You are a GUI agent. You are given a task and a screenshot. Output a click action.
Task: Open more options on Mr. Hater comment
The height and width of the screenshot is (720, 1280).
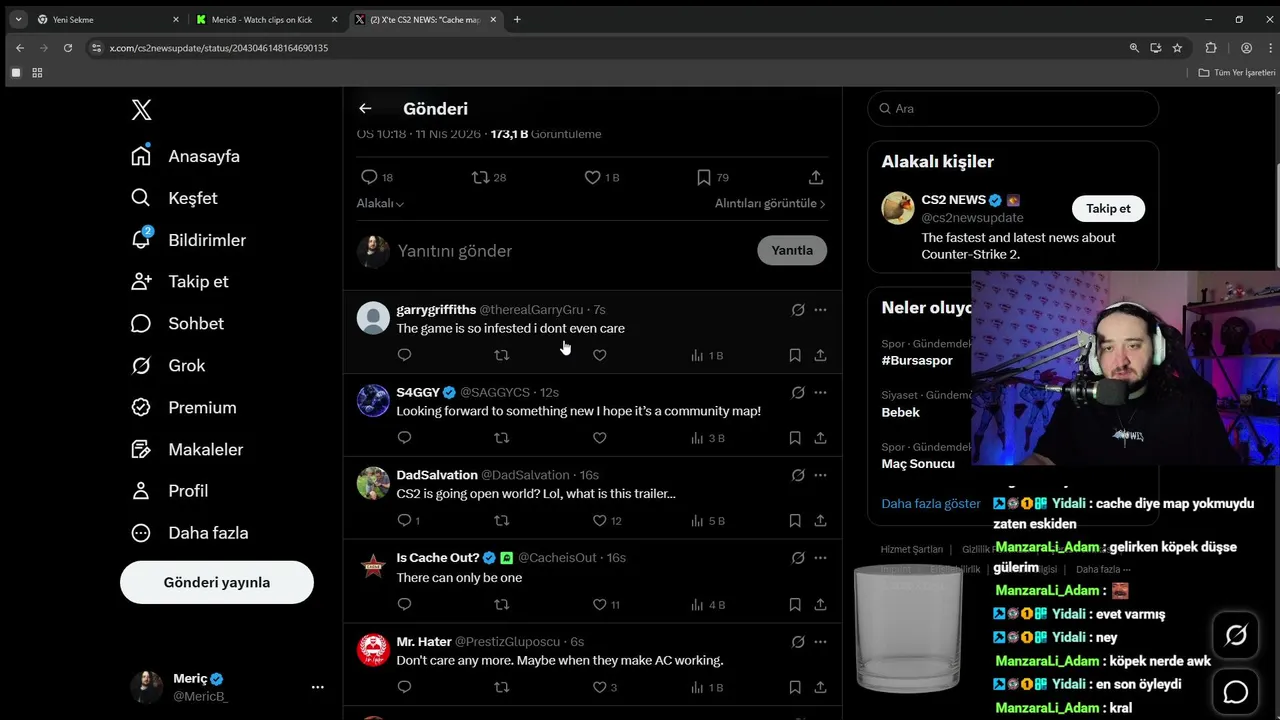pyautogui.click(x=820, y=642)
